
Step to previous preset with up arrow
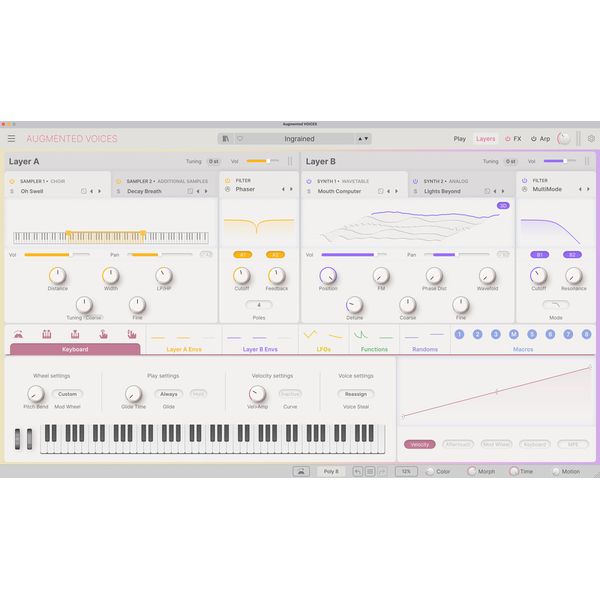(360, 139)
